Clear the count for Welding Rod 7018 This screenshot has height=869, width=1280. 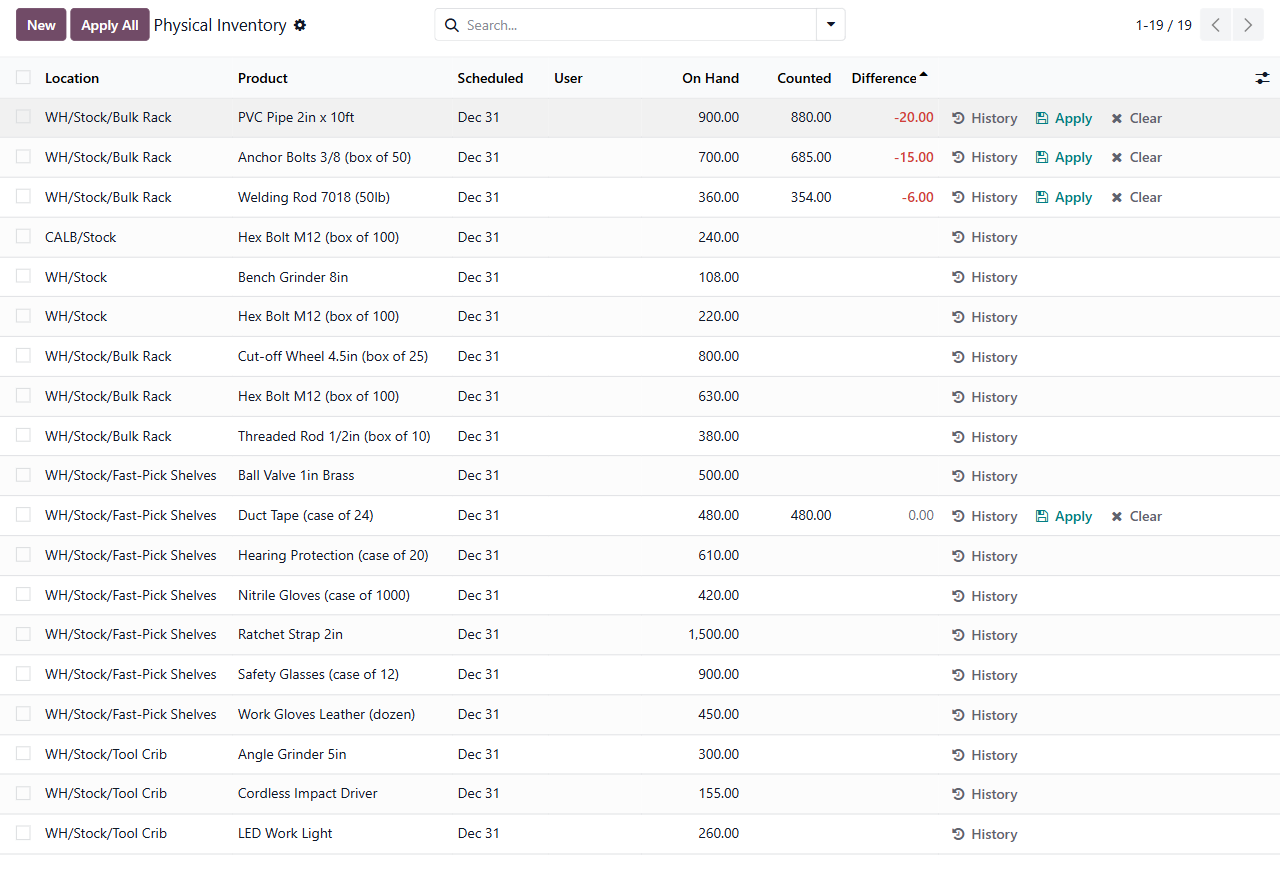pos(1136,197)
